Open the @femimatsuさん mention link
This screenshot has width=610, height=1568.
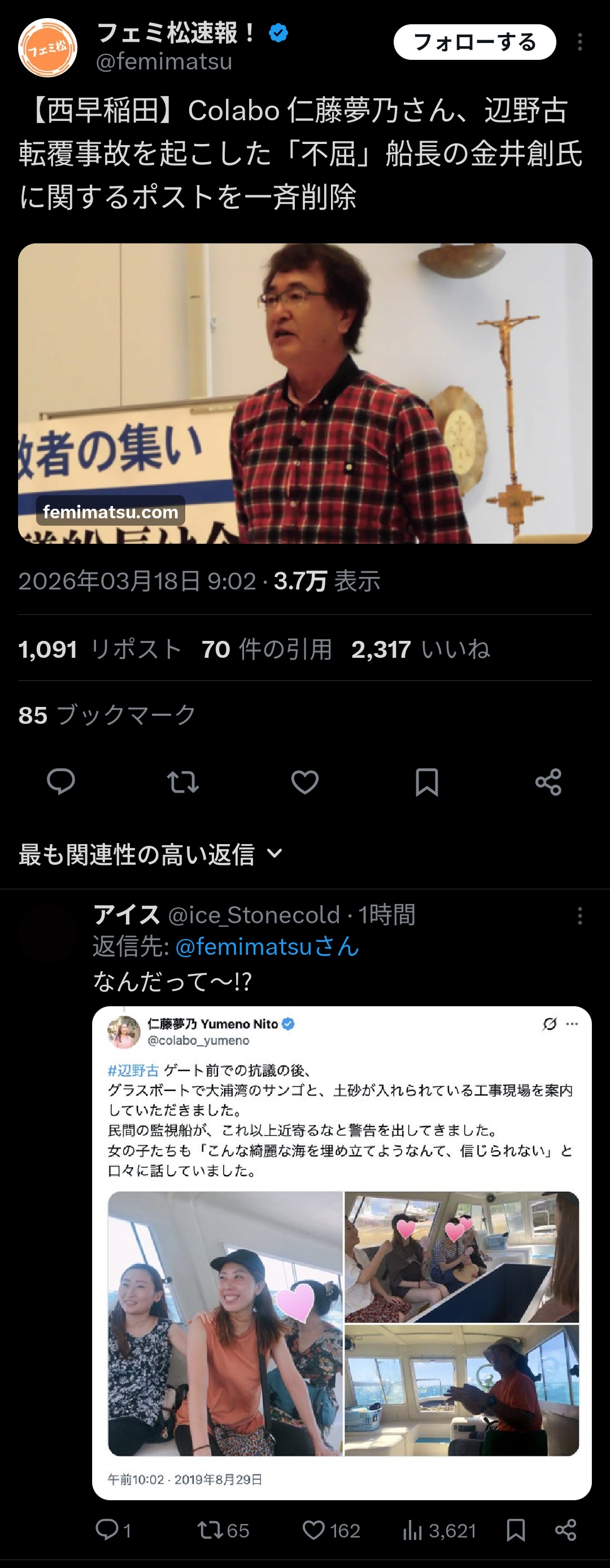pos(267,946)
